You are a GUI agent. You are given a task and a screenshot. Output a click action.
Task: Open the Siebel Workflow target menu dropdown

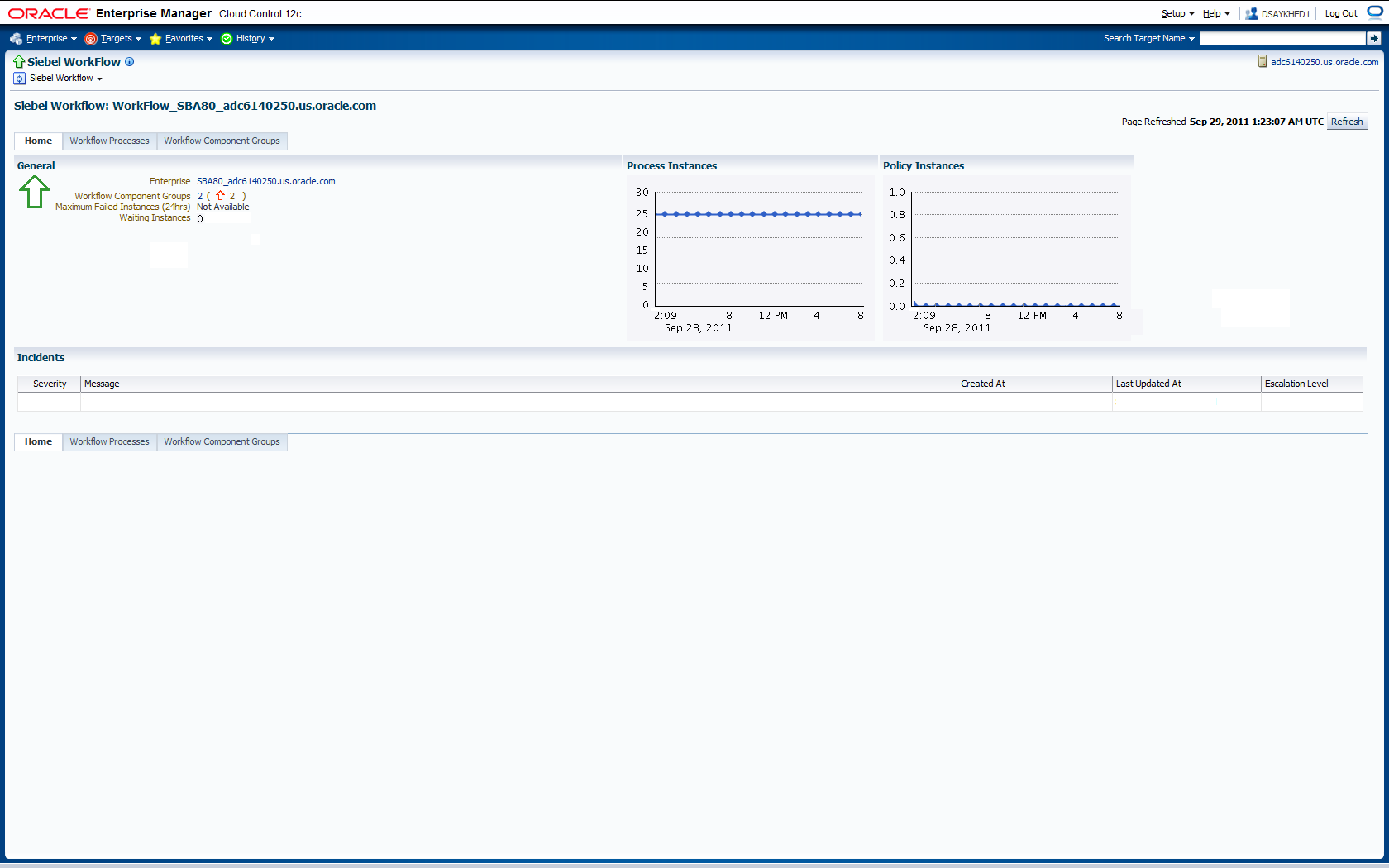[66, 78]
